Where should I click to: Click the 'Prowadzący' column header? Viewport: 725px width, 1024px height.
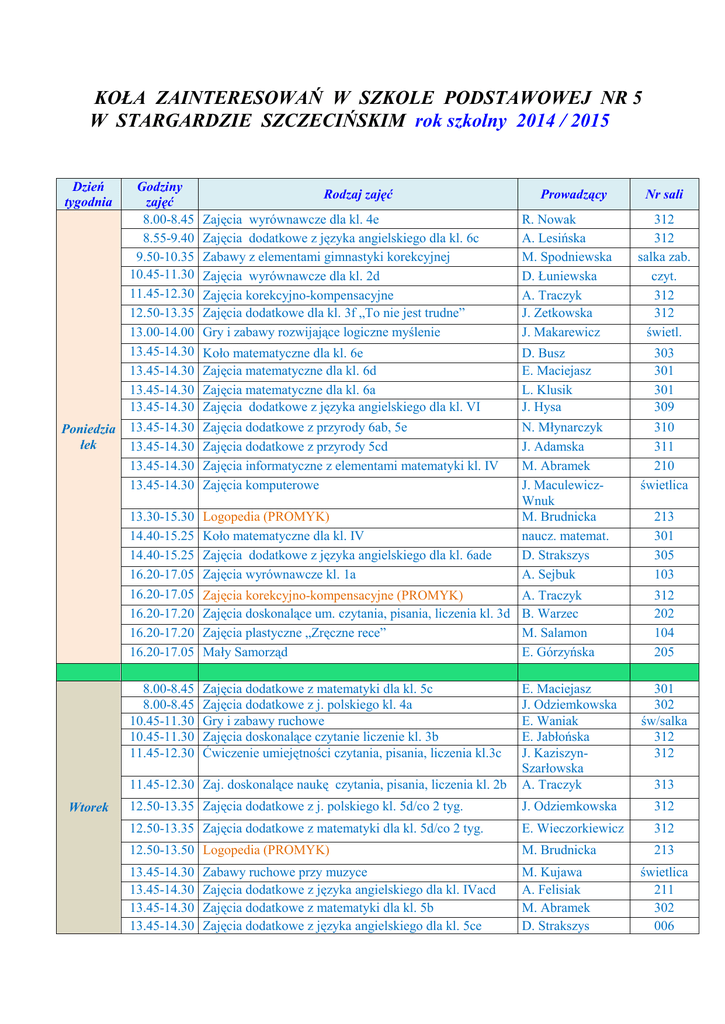point(573,194)
